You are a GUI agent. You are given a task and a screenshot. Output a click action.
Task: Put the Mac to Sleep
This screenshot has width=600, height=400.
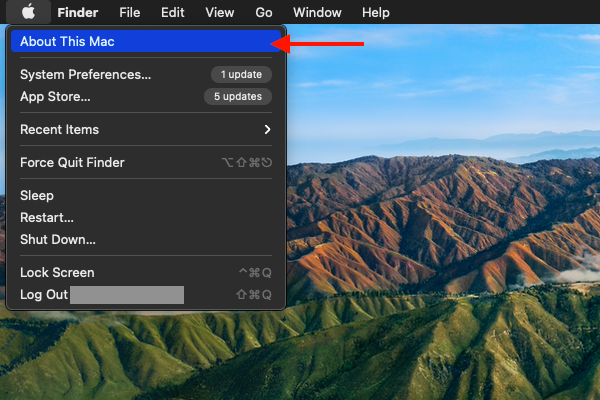(146, 196)
